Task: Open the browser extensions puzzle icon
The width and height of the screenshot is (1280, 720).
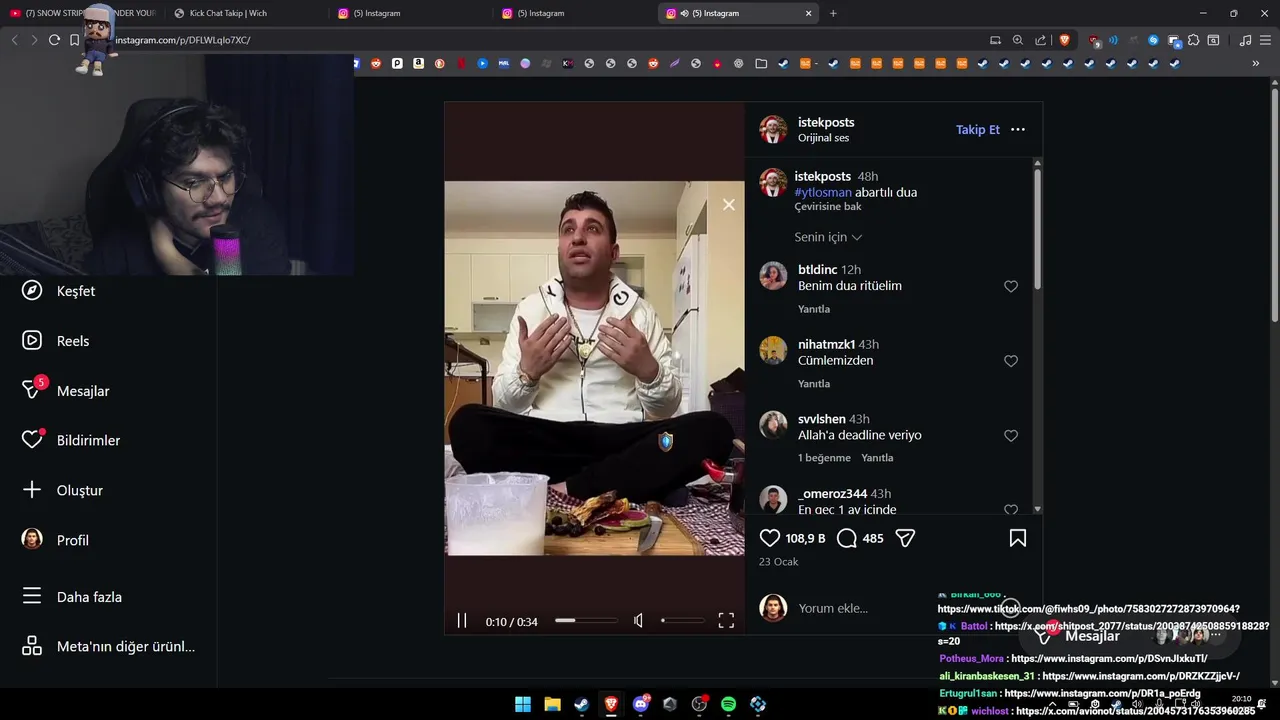Action: (x=1193, y=40)
